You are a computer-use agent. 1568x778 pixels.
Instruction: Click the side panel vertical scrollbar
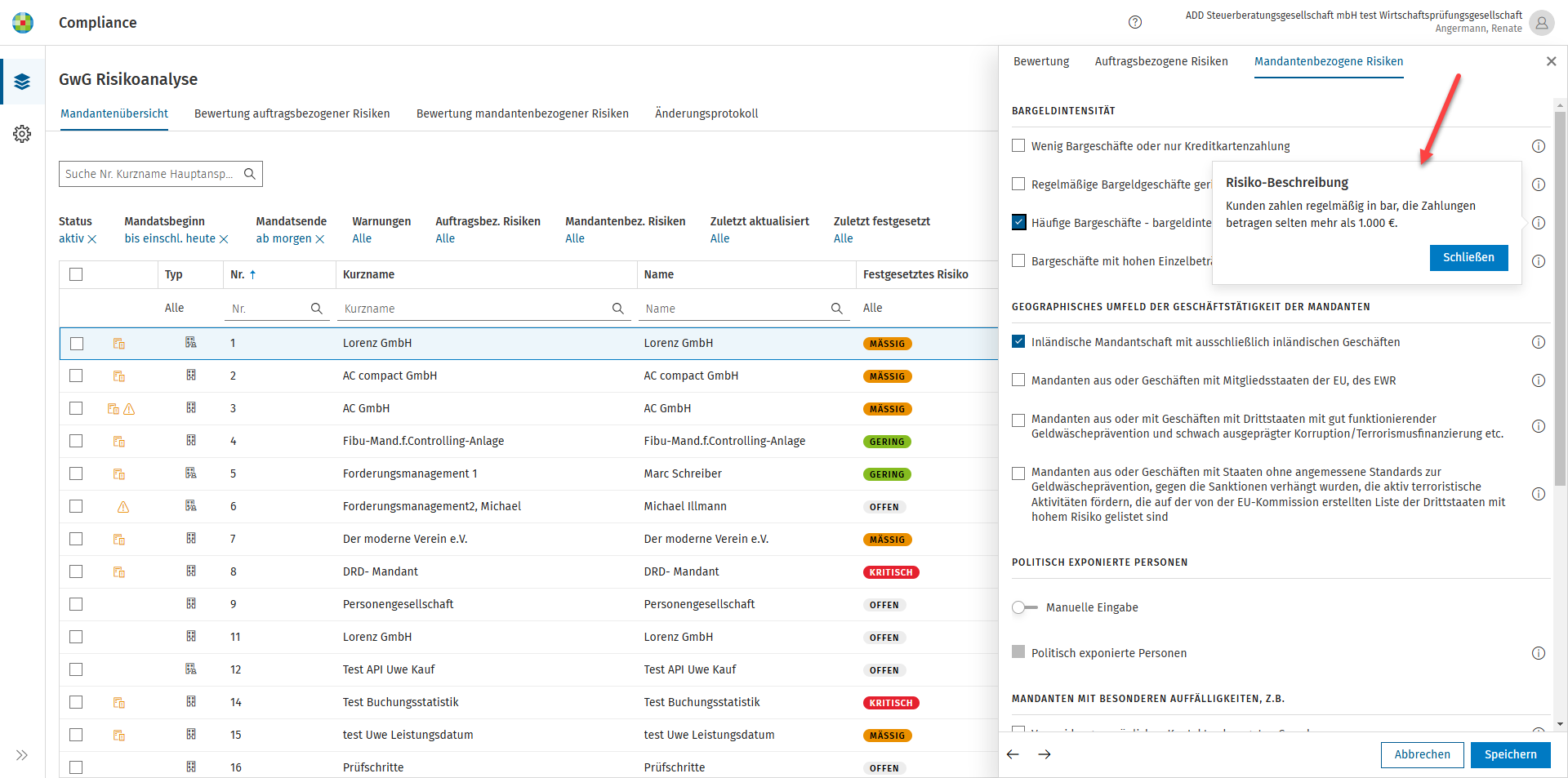click(1560, 298)
